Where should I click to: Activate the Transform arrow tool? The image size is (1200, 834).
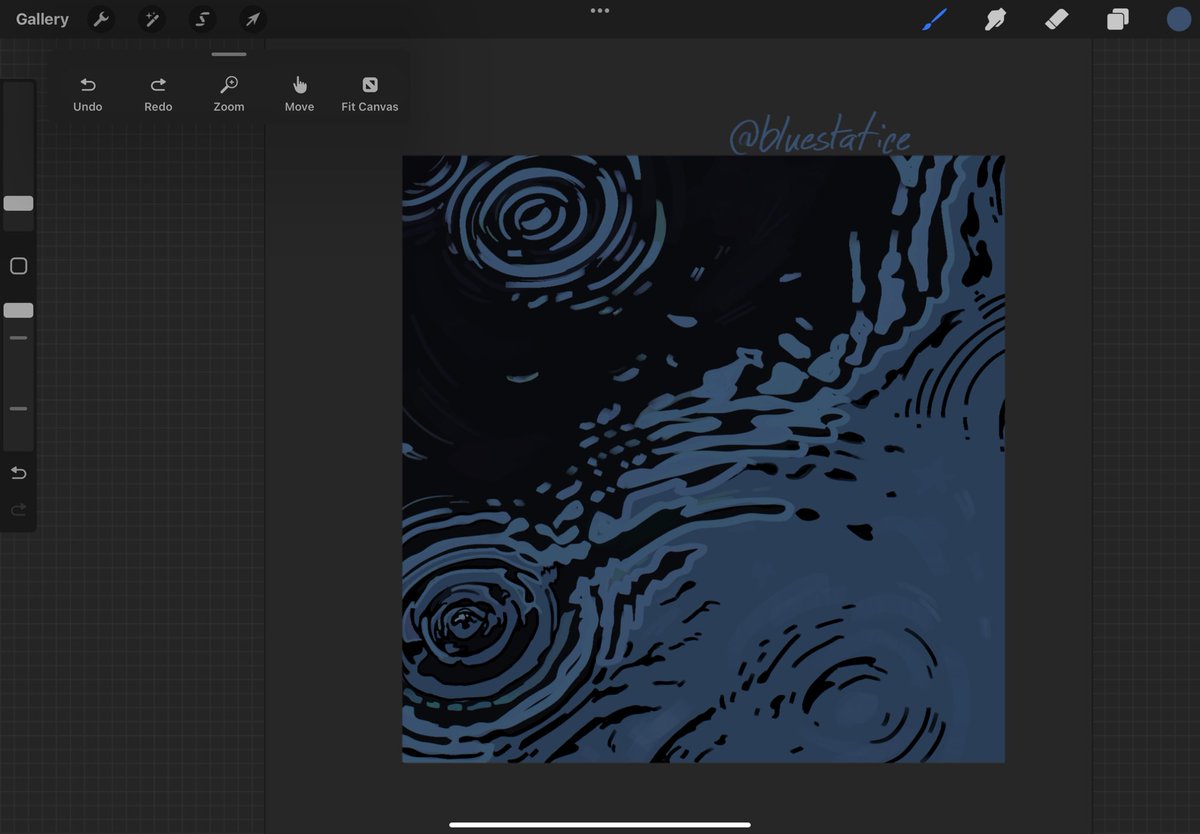(253, 19)
